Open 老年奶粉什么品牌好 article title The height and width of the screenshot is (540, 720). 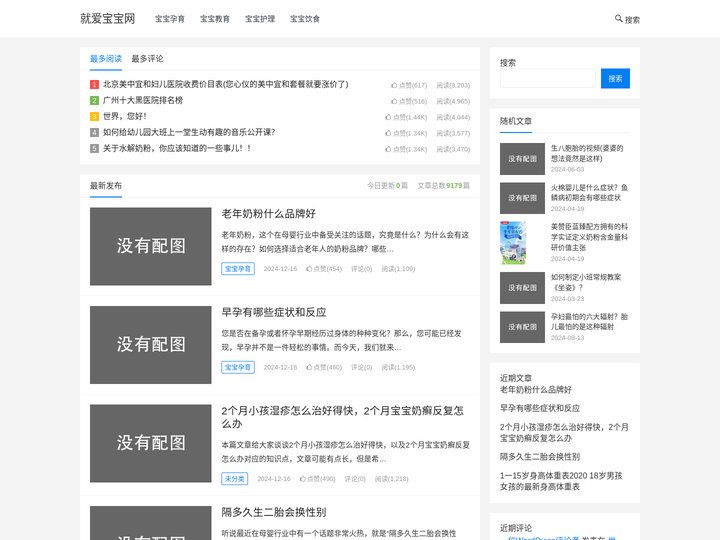point(269,214)
